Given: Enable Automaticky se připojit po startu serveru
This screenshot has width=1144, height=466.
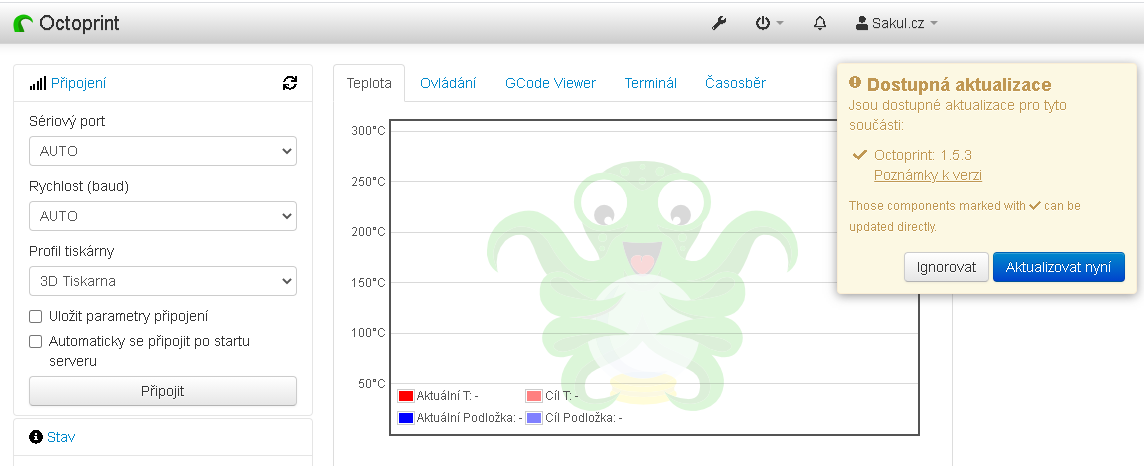Looking at the screenshot, I should point(35,341).
